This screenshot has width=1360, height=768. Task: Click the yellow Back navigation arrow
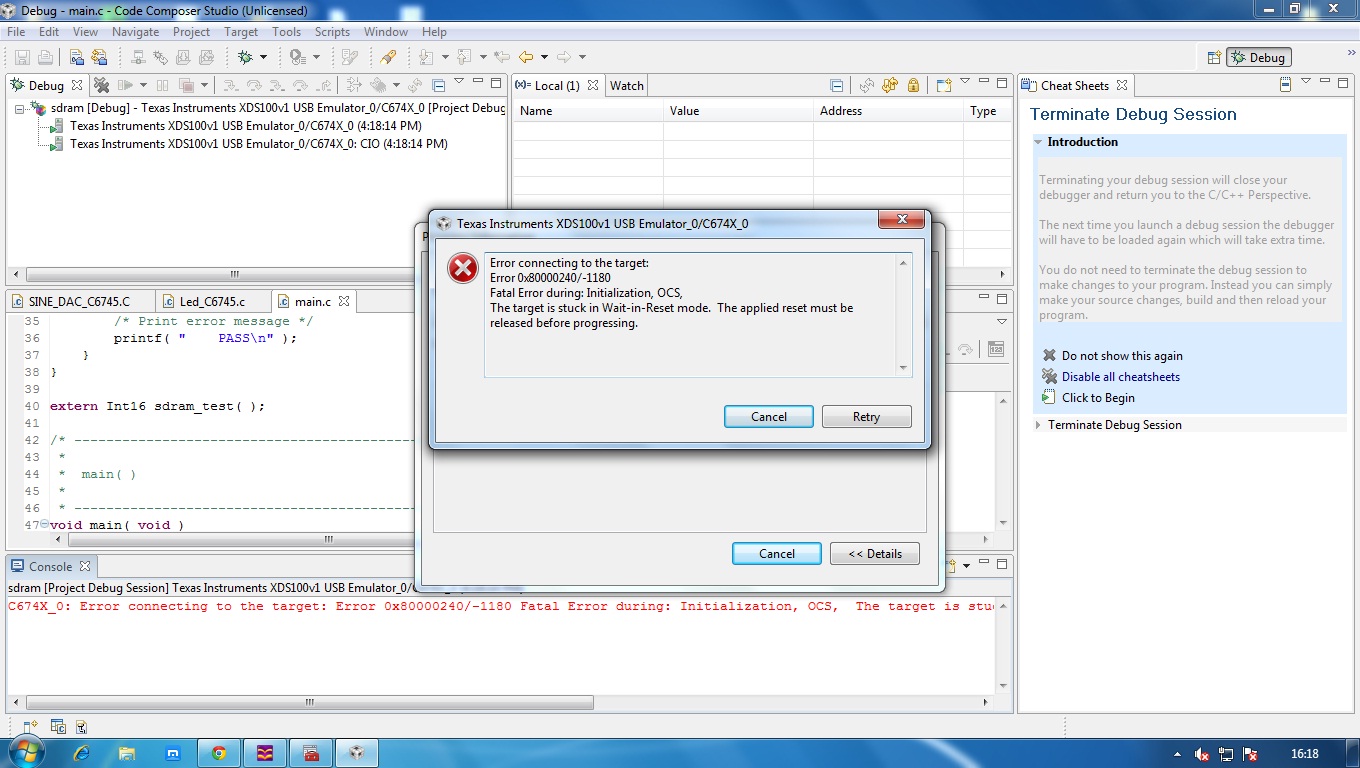coord(526,58)
